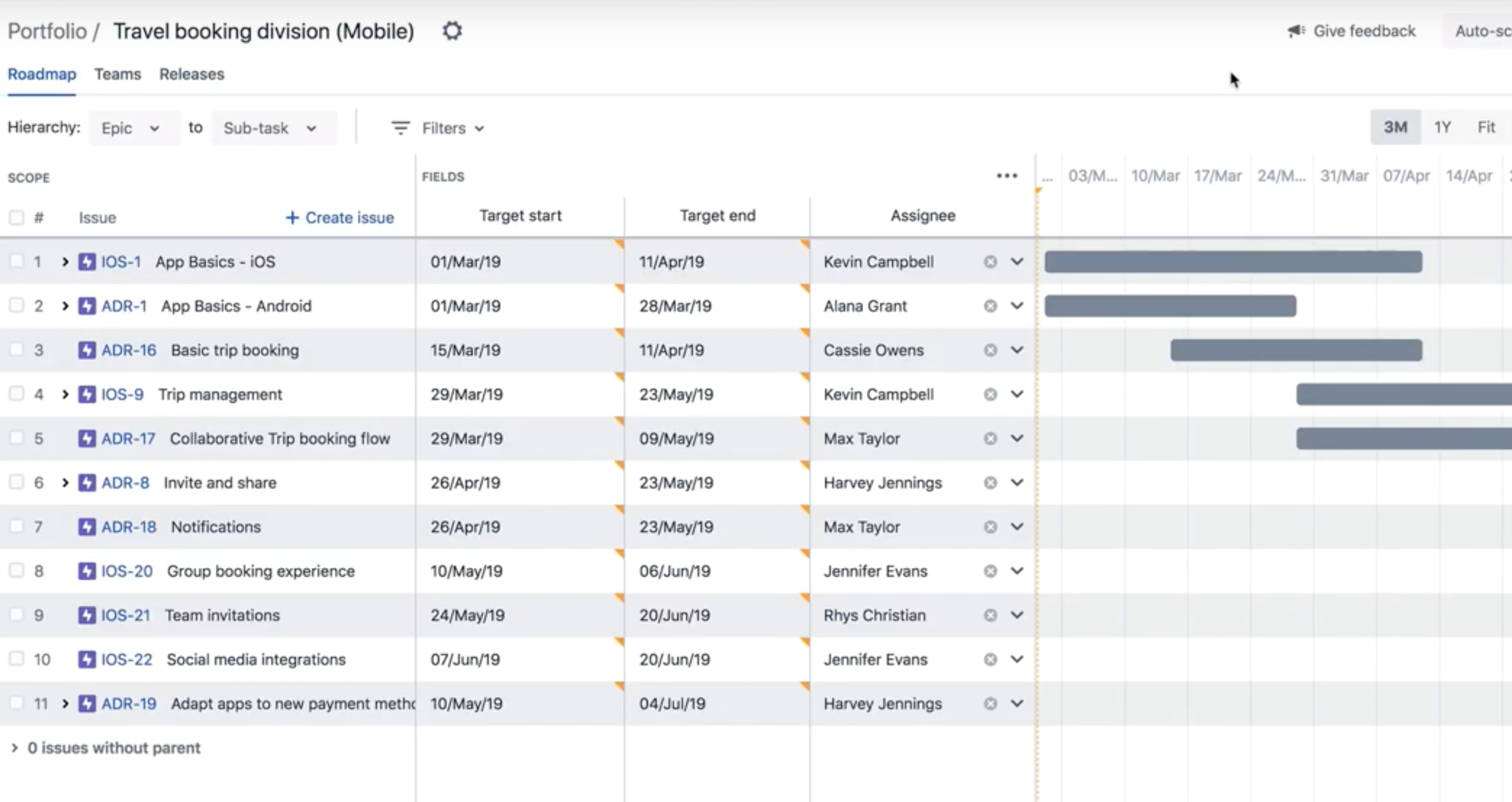Select checkbox for IOS-9 Trip management
This screenshot has width=1512, height=802.
point(17,394)
